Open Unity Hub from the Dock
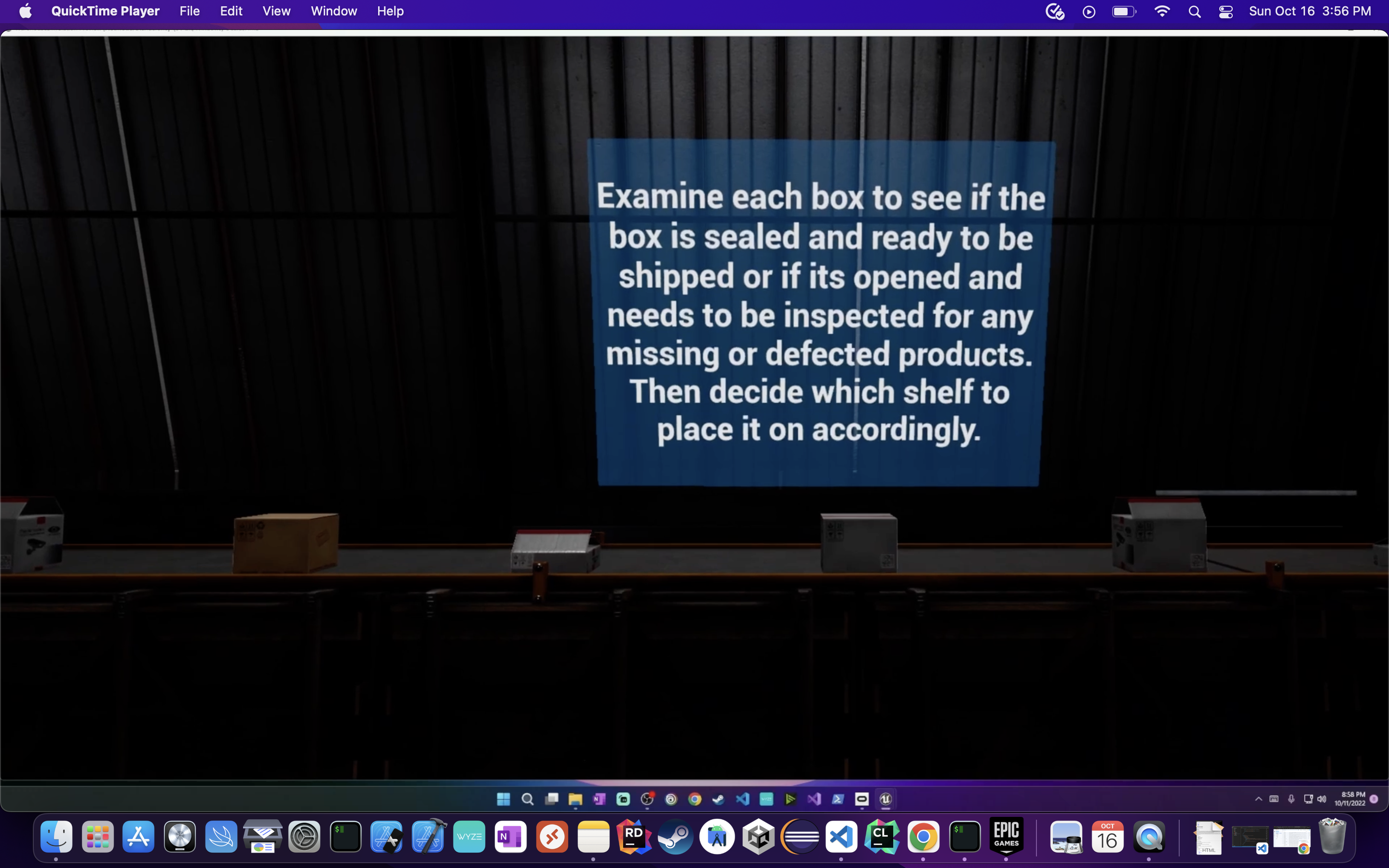Viewport: 1389px width, 868px height. 759,837
